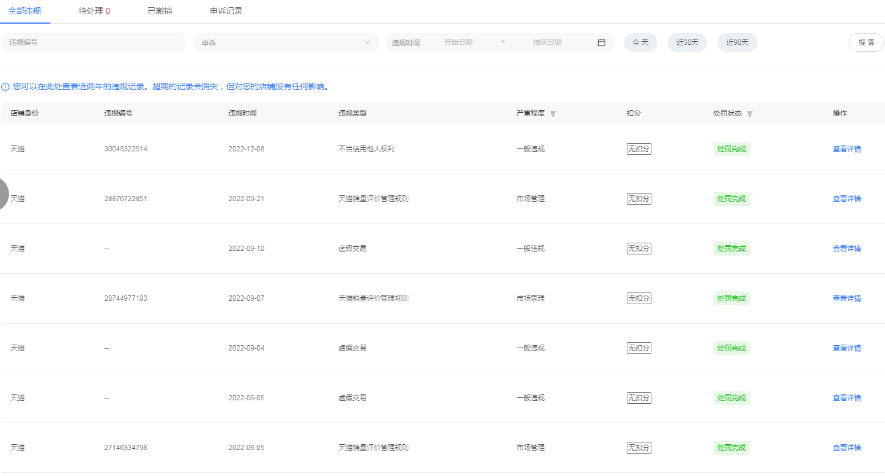Open the calendar icon in the date range field
Viewport: 885px width, 476px height.
(601, 42)
